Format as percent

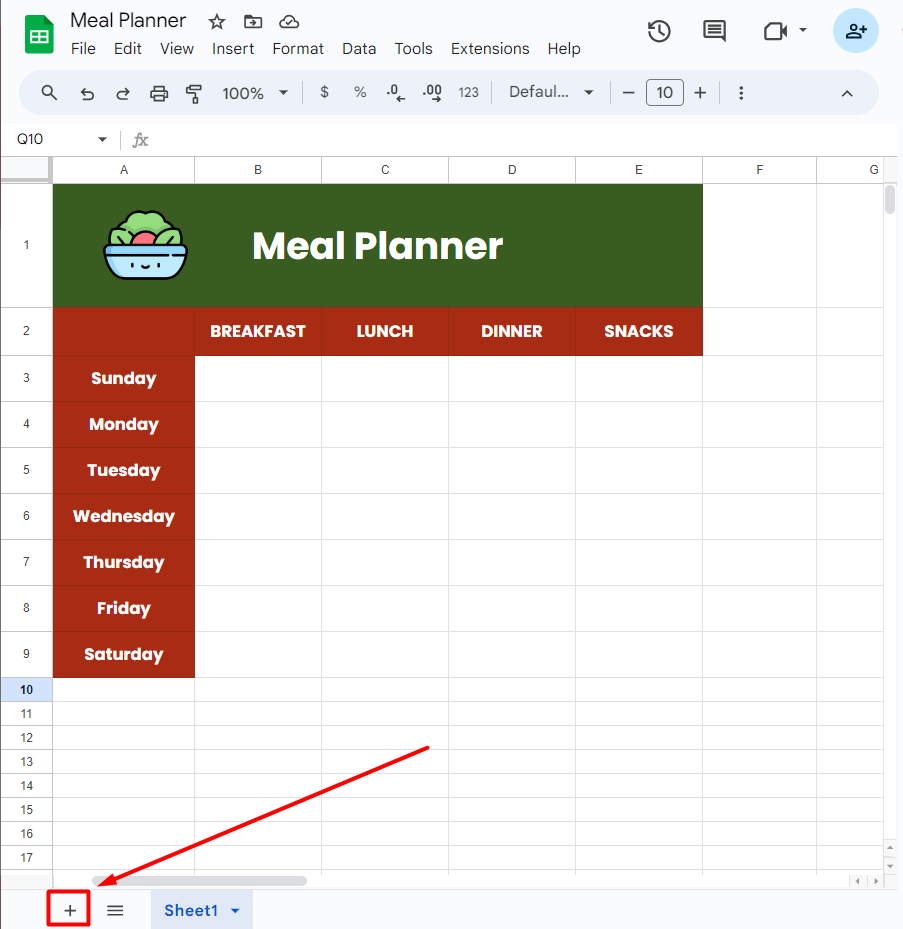360,92
